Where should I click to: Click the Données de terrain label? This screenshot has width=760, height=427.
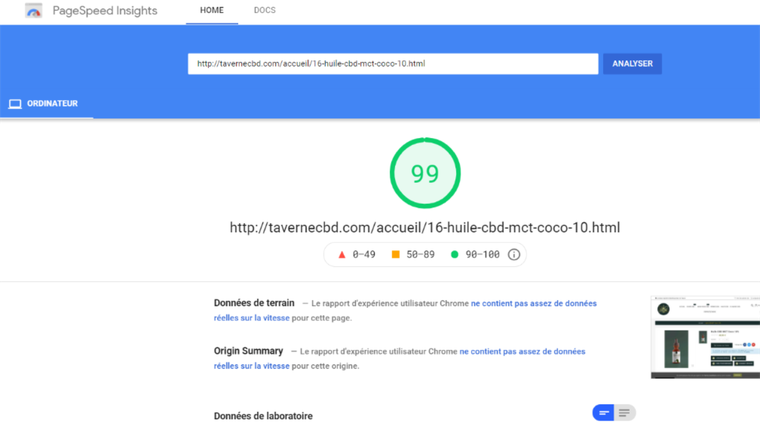pyautogui.click(x=254, y=303)
